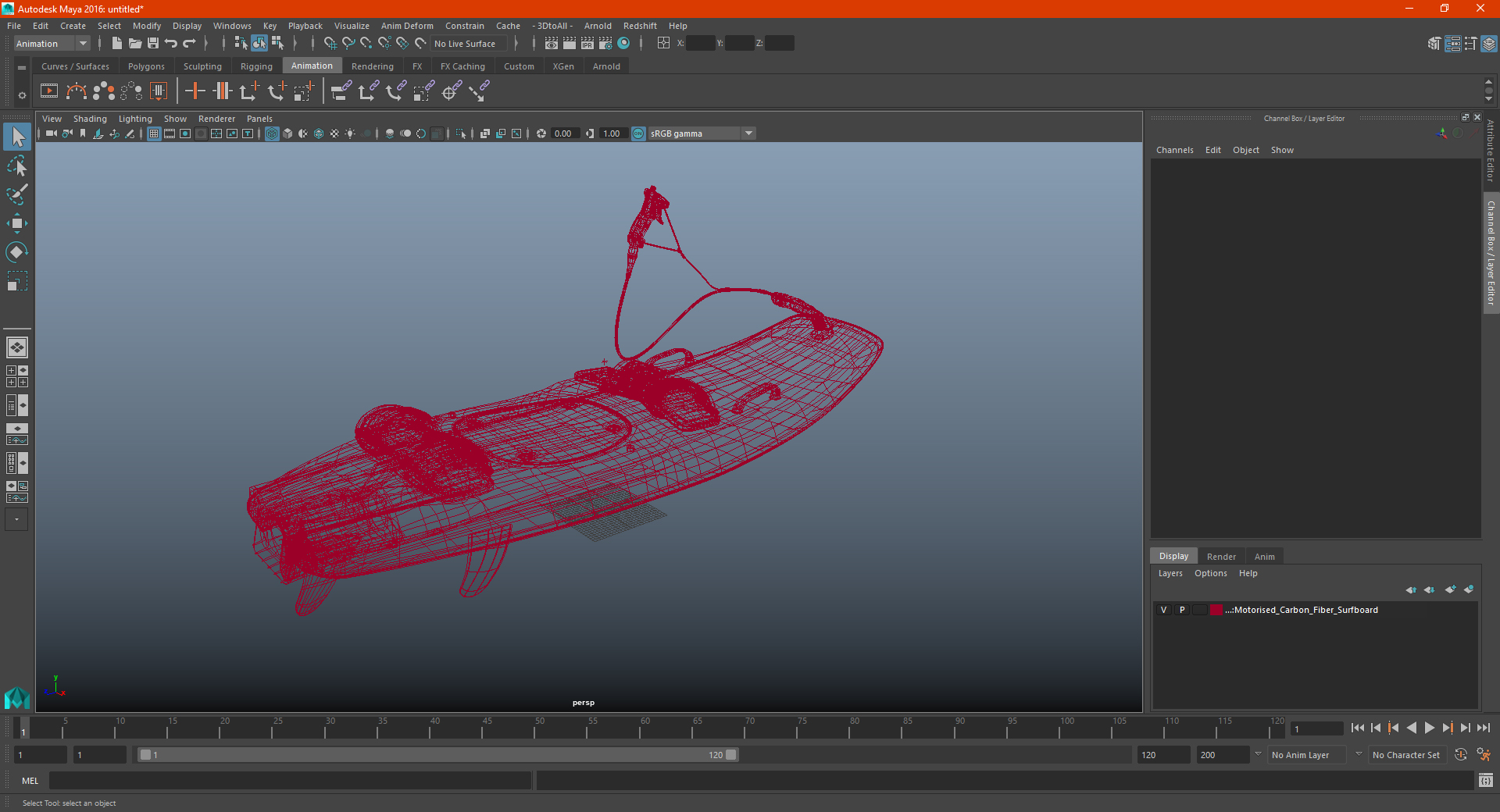The width and height of the screenshot is (1500, 812).
Task: Toggle the P playback box of the layer
Action: pos(1181,610)
